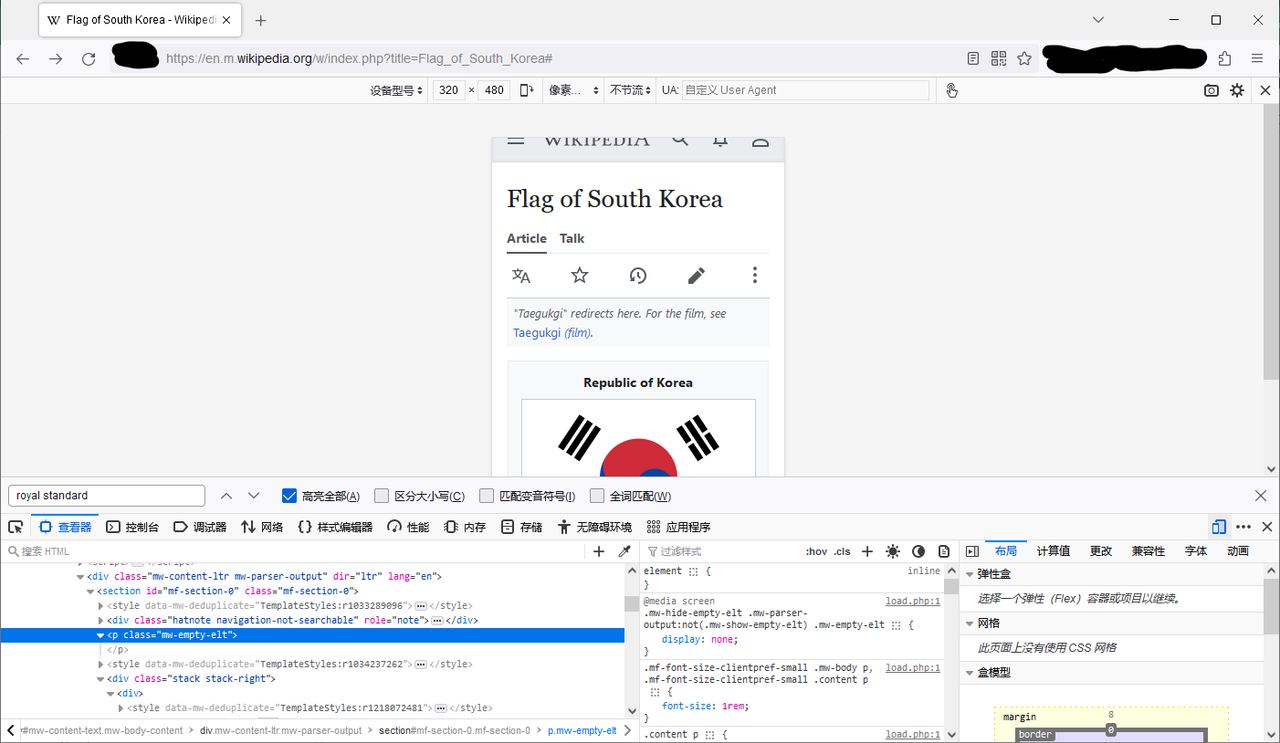Pick color with the eyedropper
This screenshot has height=743, width=1280.
coord(625,551)
